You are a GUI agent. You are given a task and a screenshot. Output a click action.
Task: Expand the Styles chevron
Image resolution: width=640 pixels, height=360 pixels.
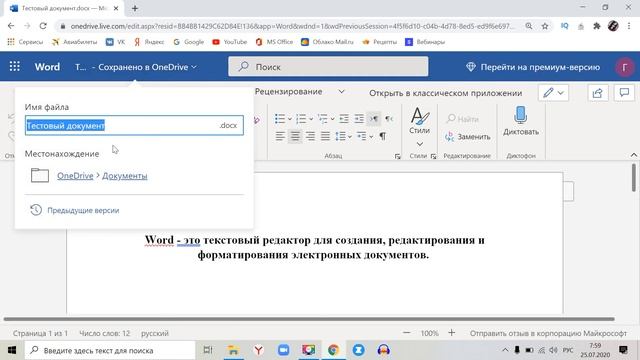click(x=420, y=144)
